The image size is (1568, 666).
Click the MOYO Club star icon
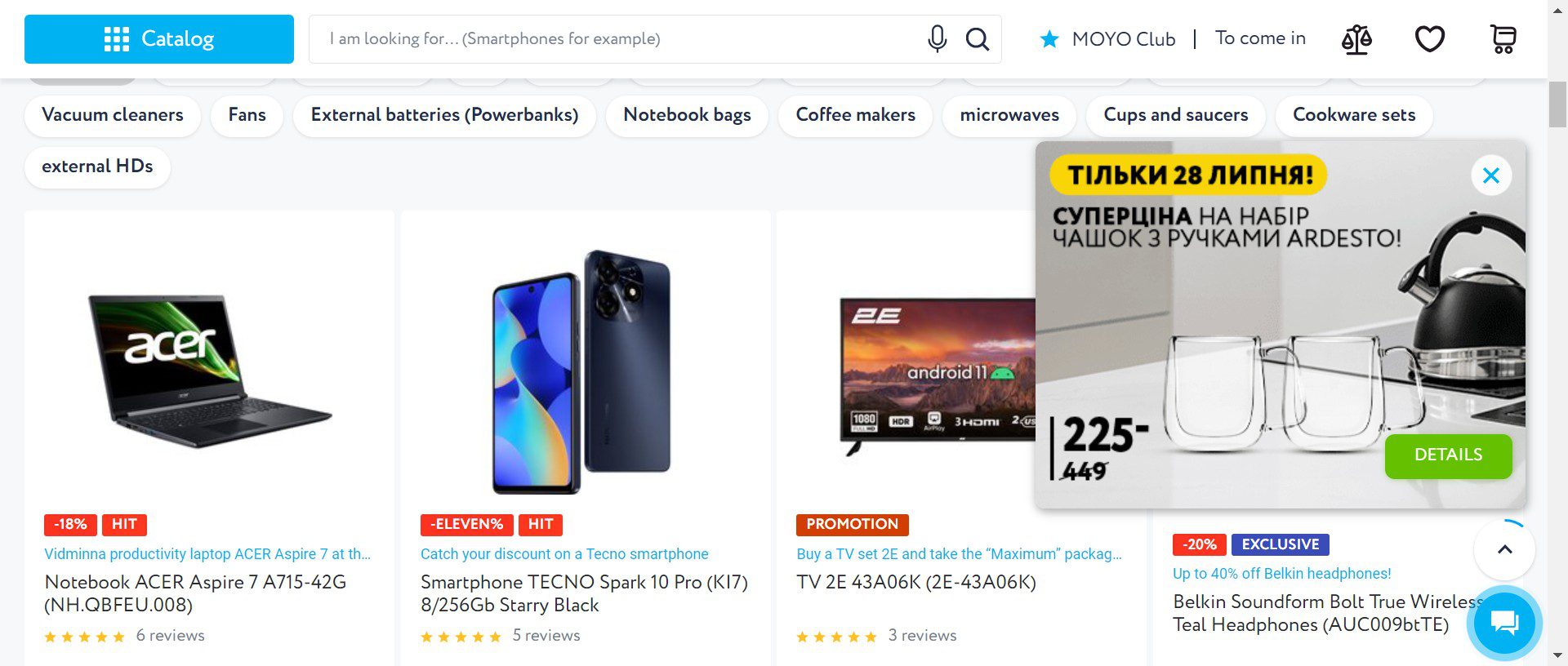click(1049, 38)
